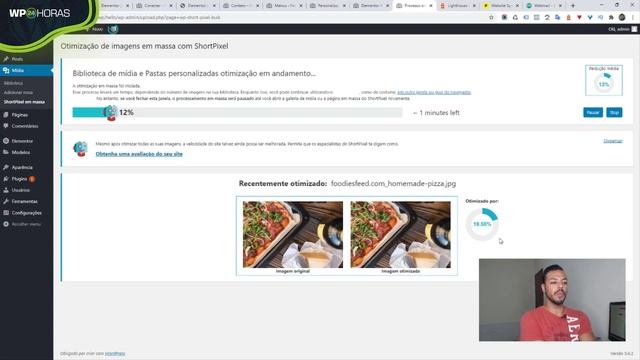
Task: Open the Páginas section icon
Action: coord(6,115)
